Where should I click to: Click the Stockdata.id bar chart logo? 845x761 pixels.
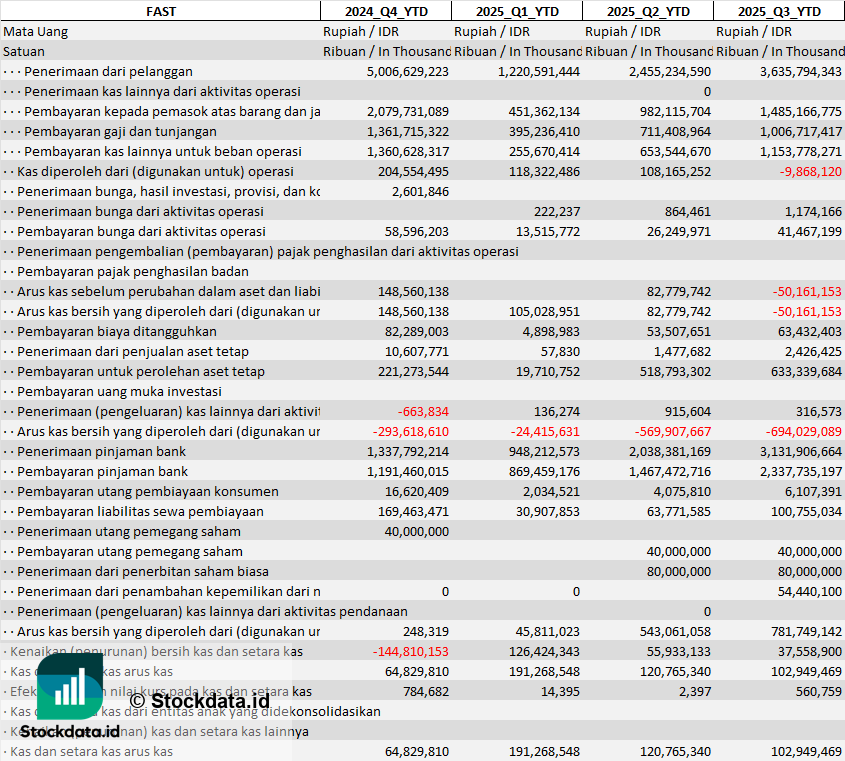pos(69,686)
